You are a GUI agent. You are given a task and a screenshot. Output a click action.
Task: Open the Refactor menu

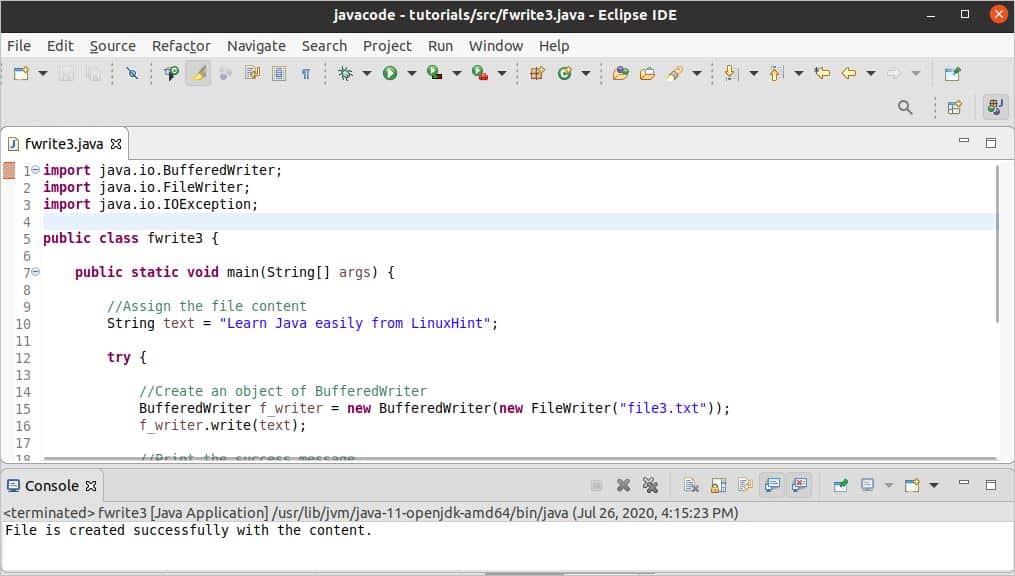[x=181, y=46]
